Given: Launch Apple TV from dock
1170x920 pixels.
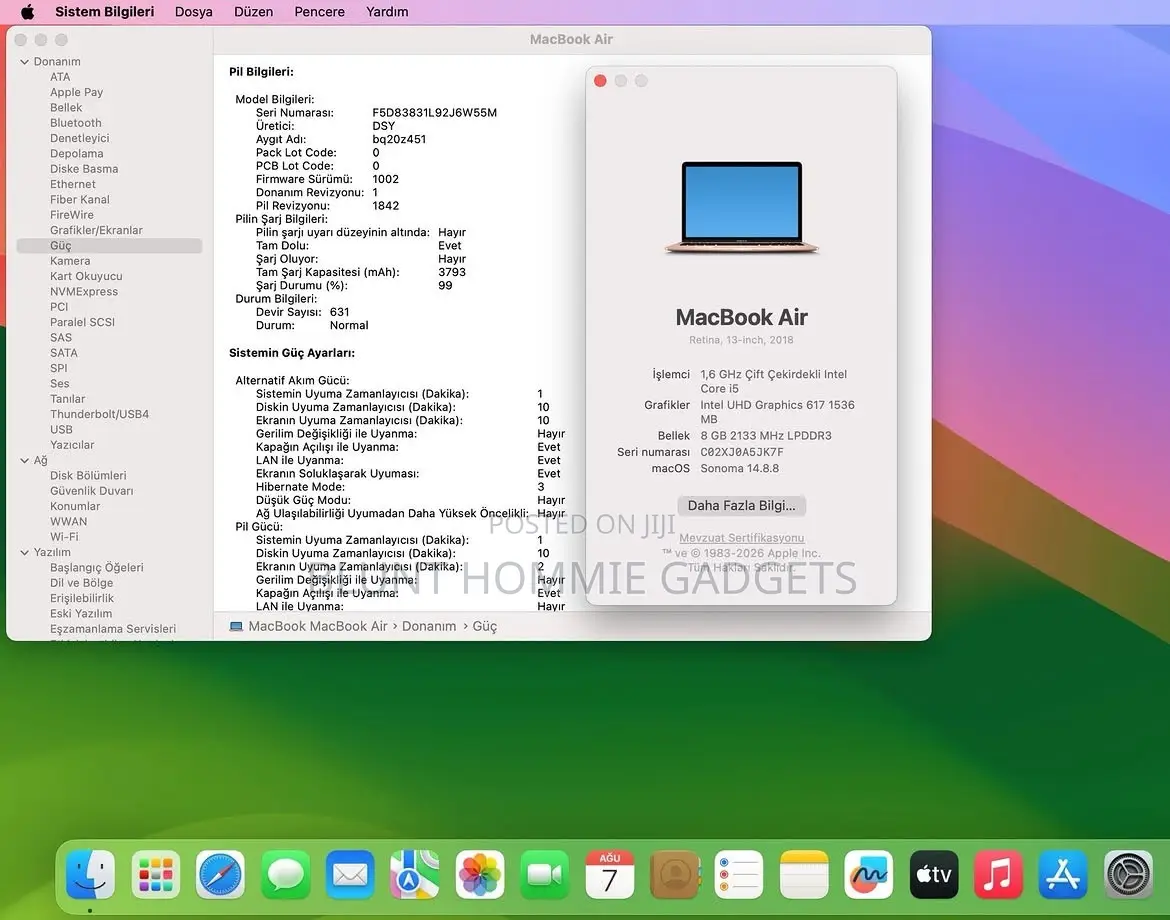Looking at the screenshot, I should (x=933, y=874).
